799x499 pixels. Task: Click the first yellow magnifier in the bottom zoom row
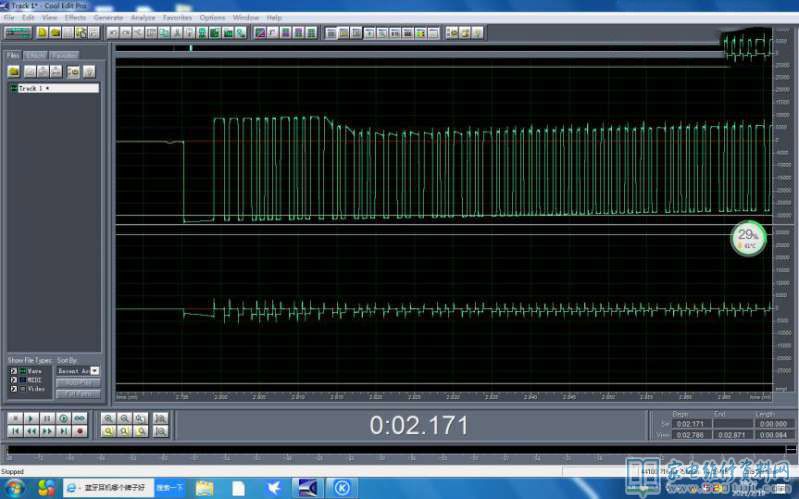coord(108,432)
